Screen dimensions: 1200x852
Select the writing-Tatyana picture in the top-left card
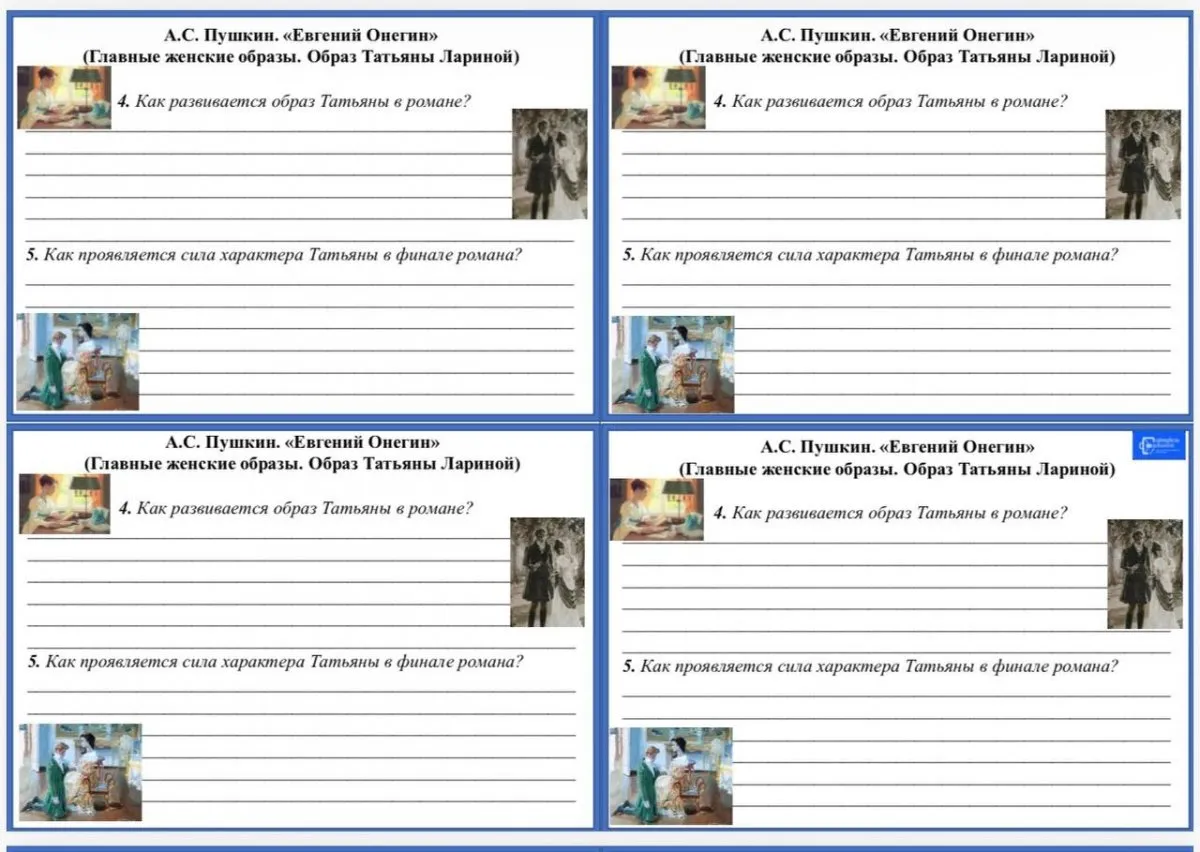tap(65, 97)
